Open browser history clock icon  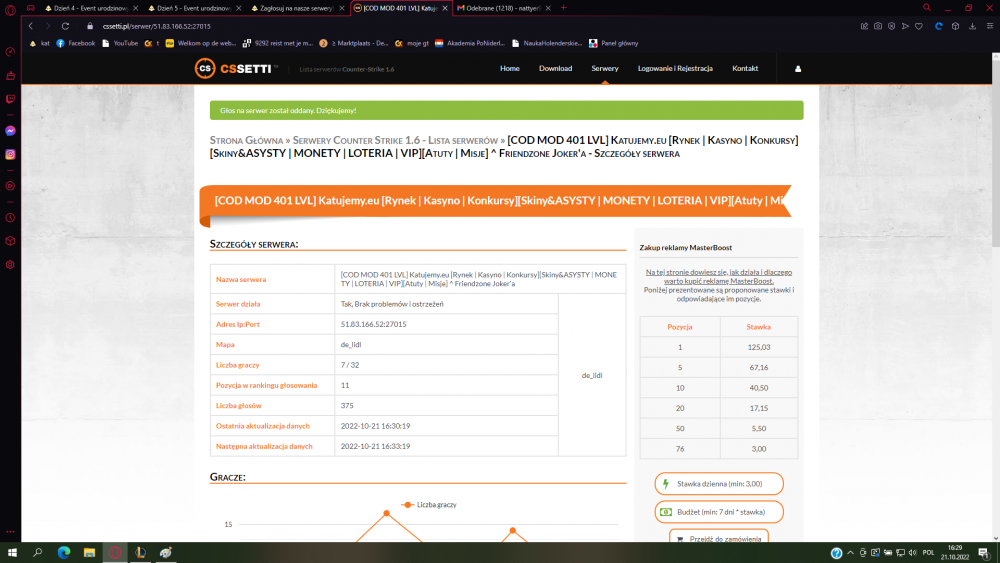(10, 217)
